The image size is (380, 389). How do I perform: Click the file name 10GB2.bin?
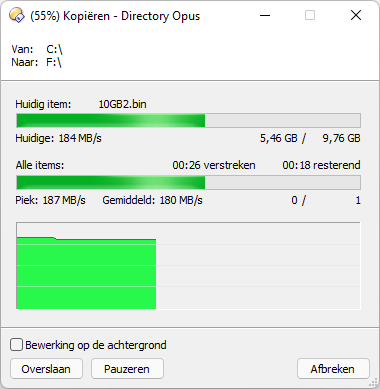pyautogui.click(x=122, y=104)
